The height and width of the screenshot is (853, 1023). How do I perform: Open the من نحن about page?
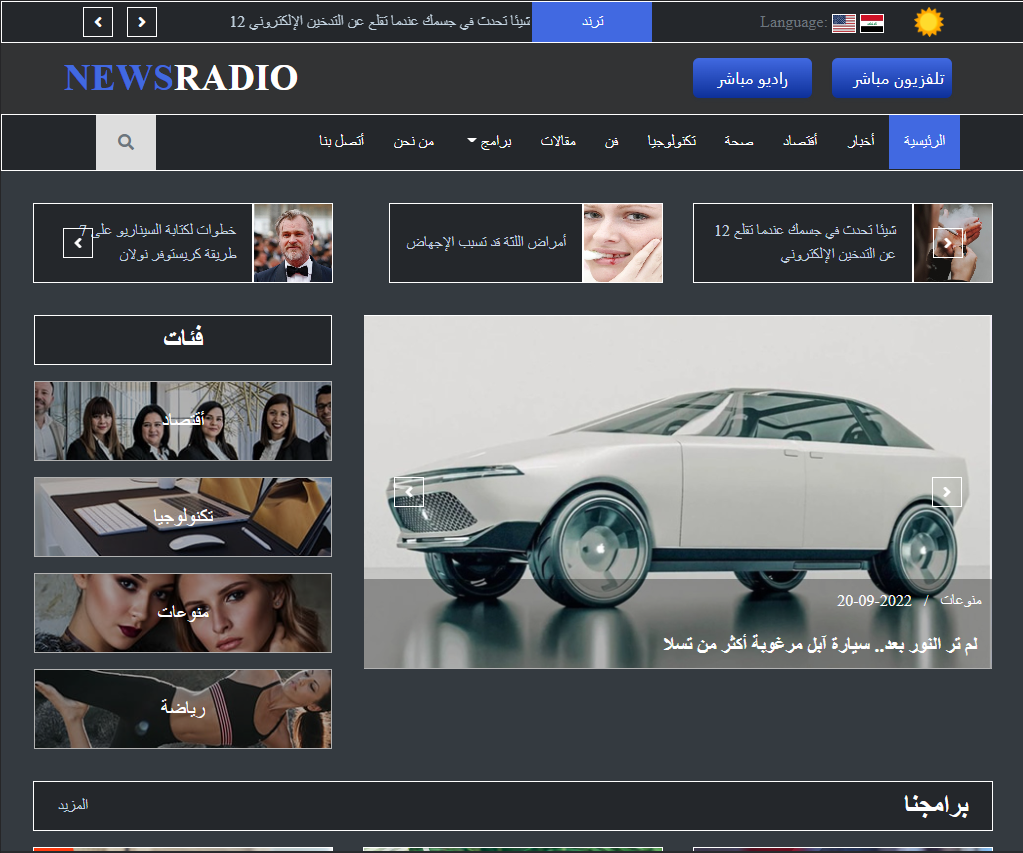coord(414,142)
